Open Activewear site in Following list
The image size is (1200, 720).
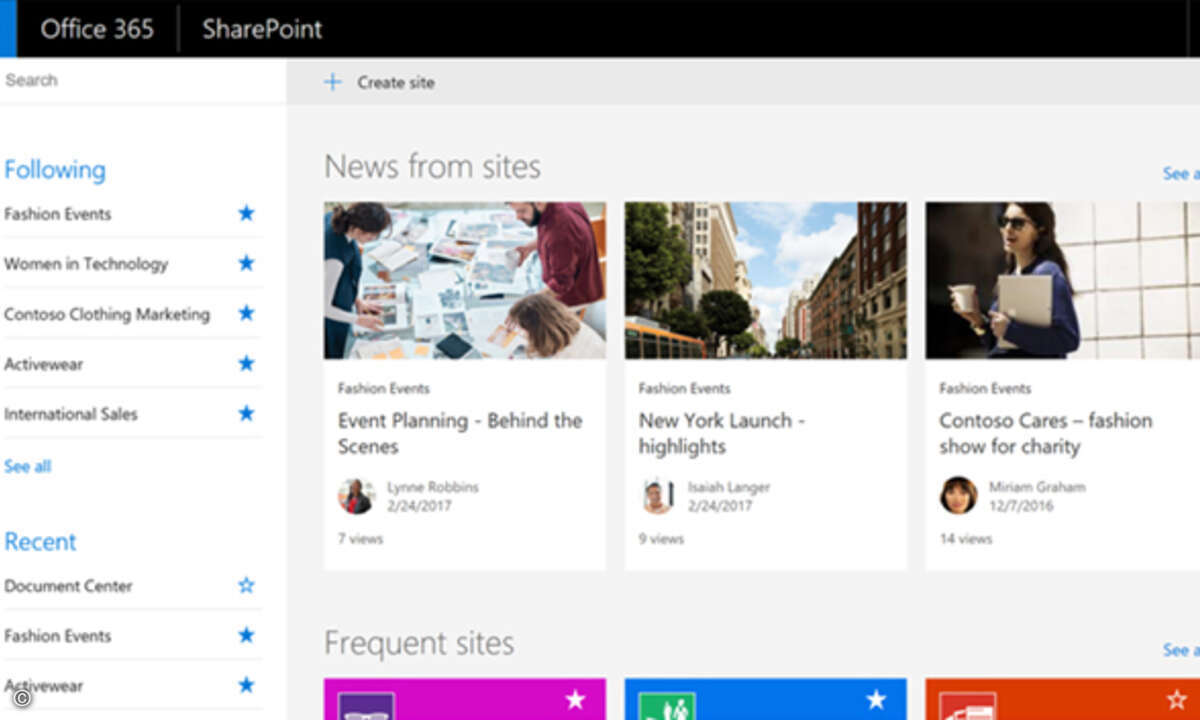tap(44, 364)
